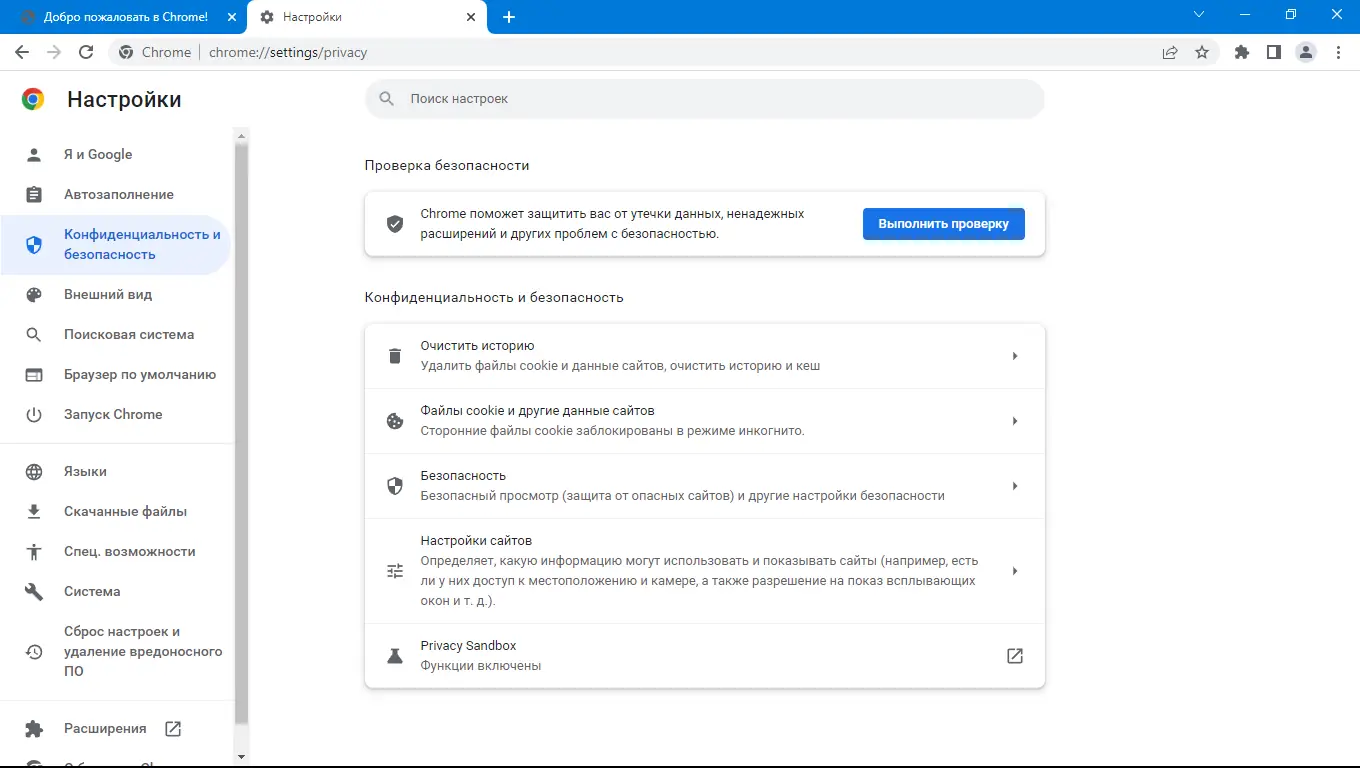The height and width of the screenshot is (768, 1360).
Task: Close the Настройки tab
Action: pos(471,17)
